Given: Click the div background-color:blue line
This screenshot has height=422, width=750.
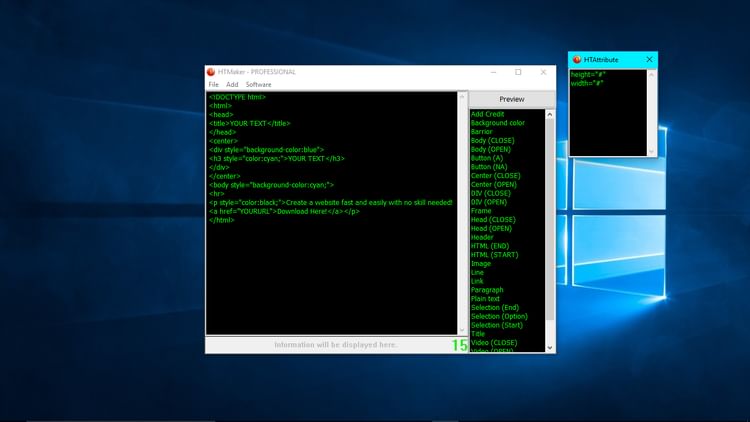Looking at the screenshot, I should point(266,150).
